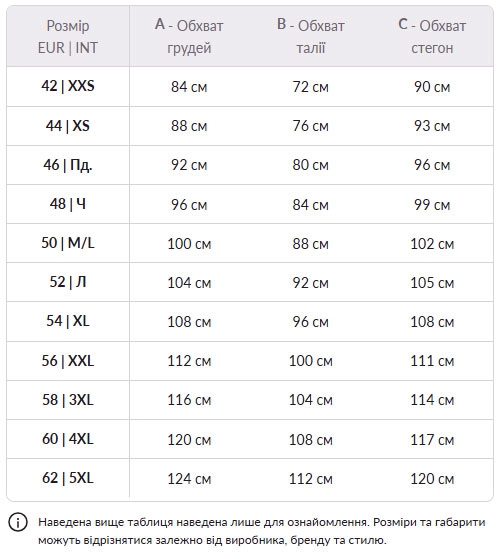Select the 44 | XS size row
This screenshot has width=502, height=559.
[x=250, y=126]
